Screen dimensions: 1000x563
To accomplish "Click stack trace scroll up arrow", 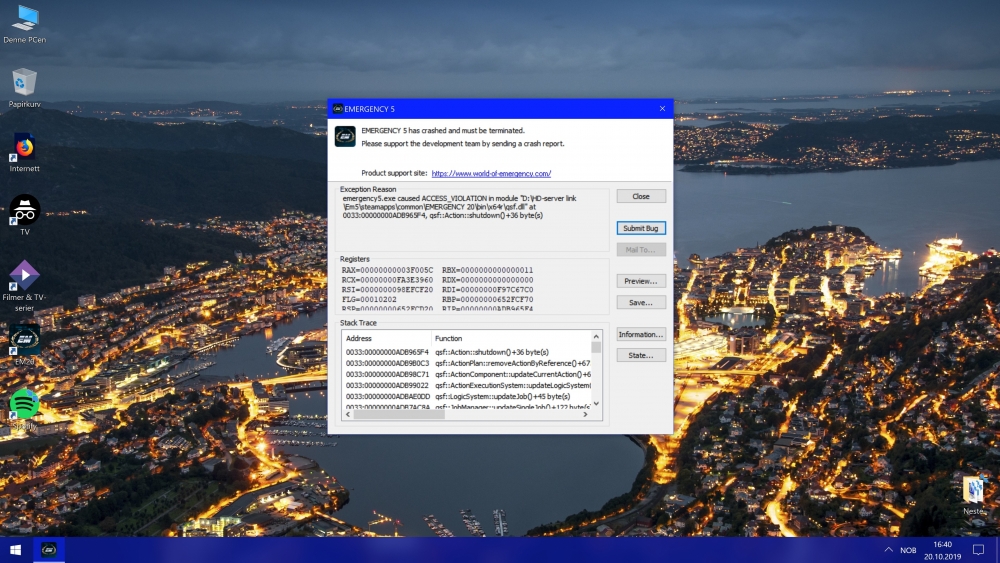I will click(596, 336).
